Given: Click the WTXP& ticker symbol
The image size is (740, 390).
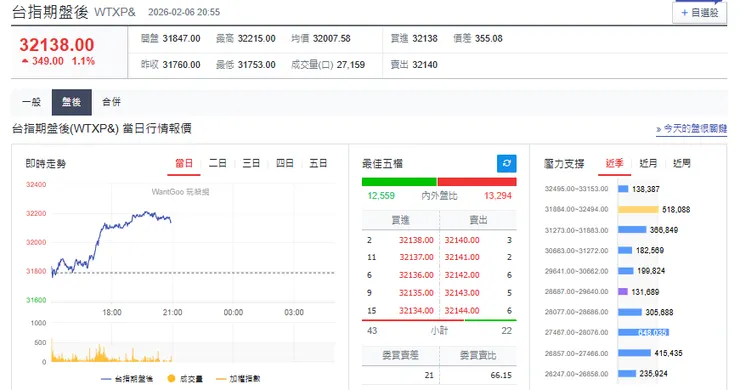Looking at the screenshot, I should click(115, 12).
